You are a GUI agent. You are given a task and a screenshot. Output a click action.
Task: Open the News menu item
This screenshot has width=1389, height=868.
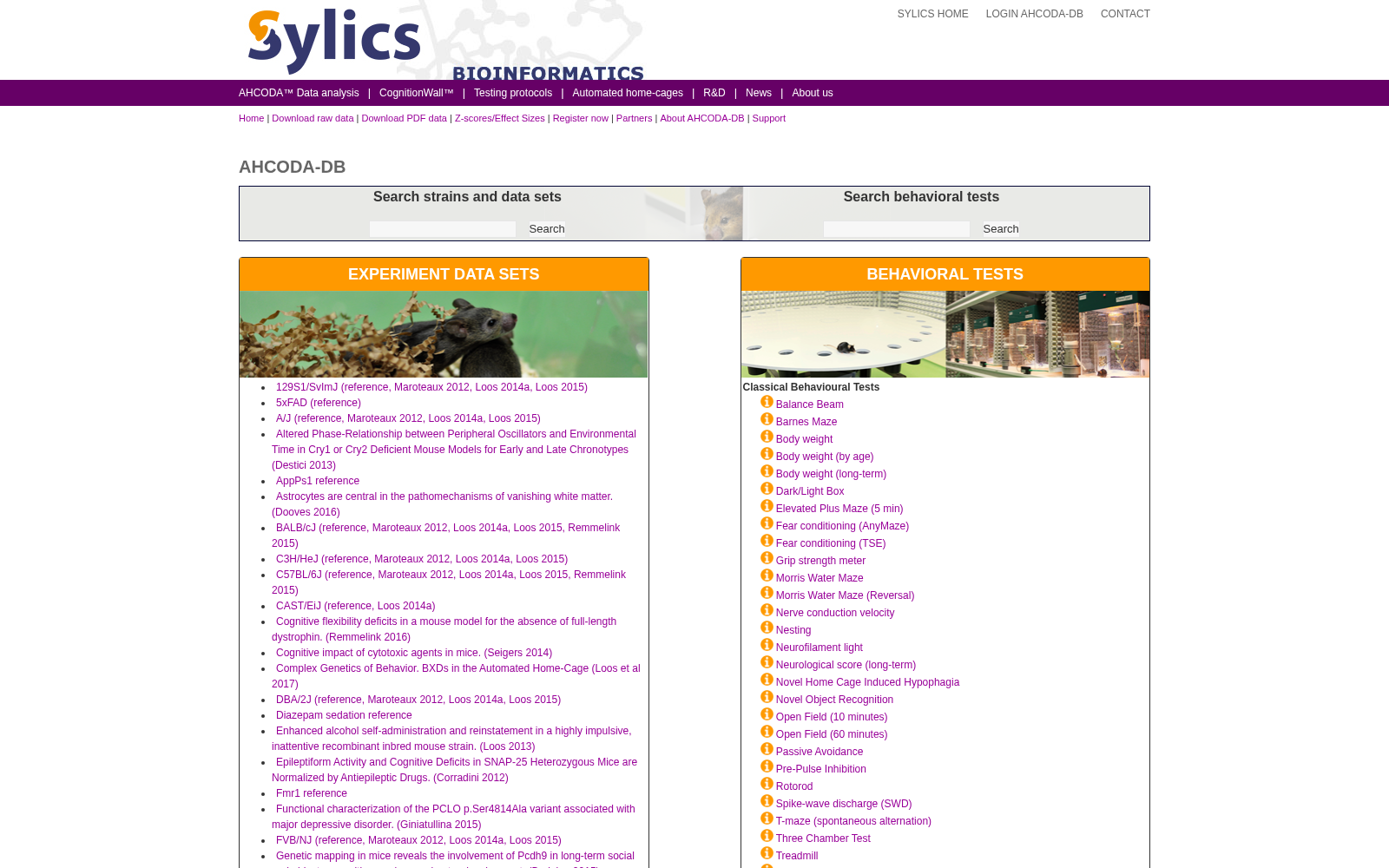759,93
